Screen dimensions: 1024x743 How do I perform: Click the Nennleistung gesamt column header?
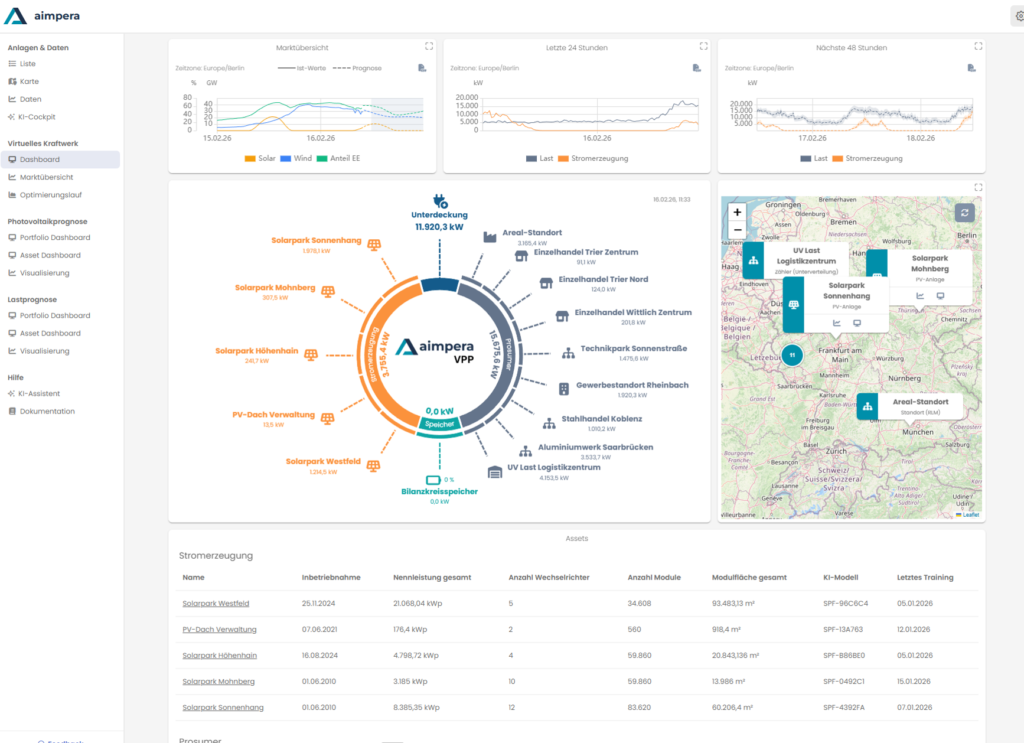pos(432,578)
